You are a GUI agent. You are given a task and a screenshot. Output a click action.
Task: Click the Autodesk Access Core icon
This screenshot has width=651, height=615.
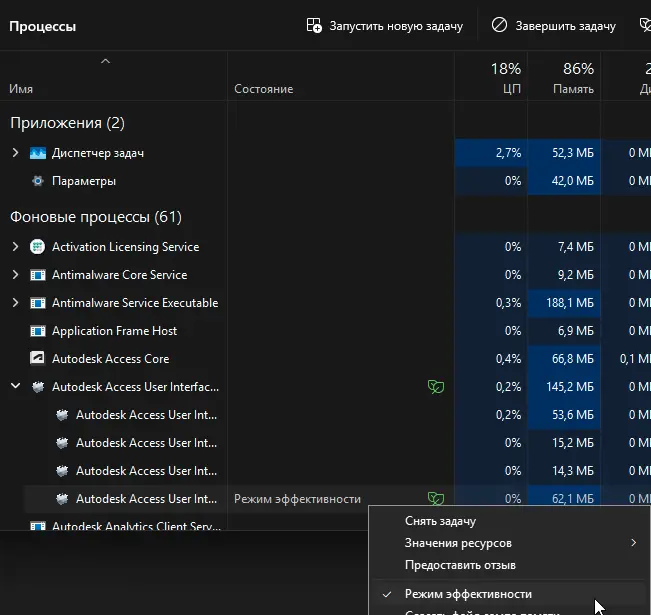[x=38, y=359]
